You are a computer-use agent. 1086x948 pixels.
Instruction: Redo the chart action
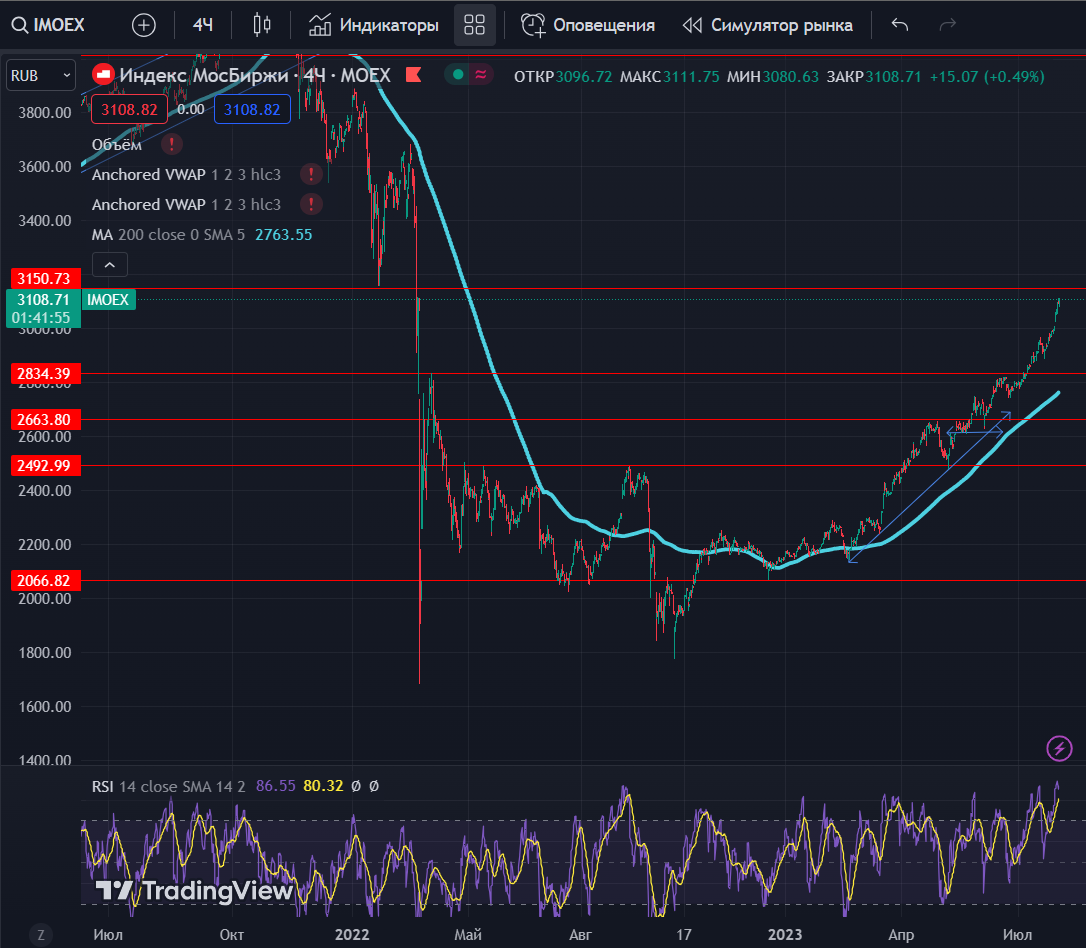947,26
